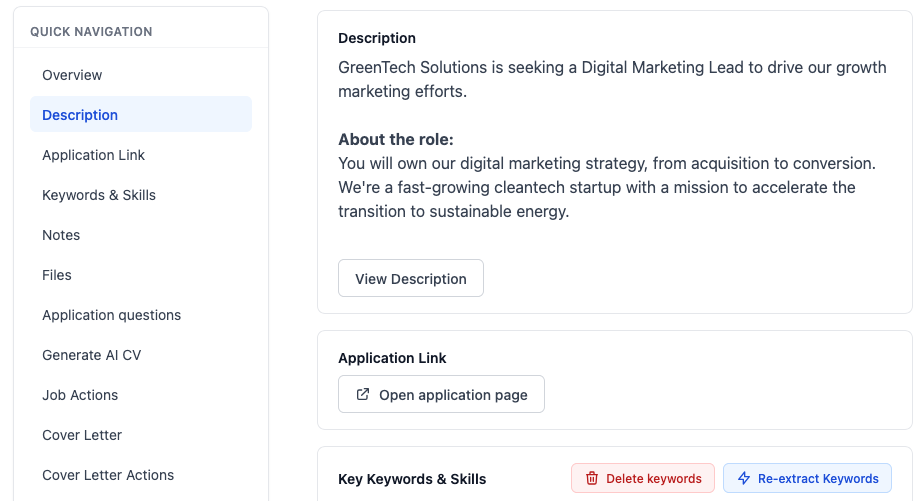Image resolution: width=920 pixels, height=501 pixels.
Task: Jump to Application Link in the sidebar
Action: click(93, 155)
